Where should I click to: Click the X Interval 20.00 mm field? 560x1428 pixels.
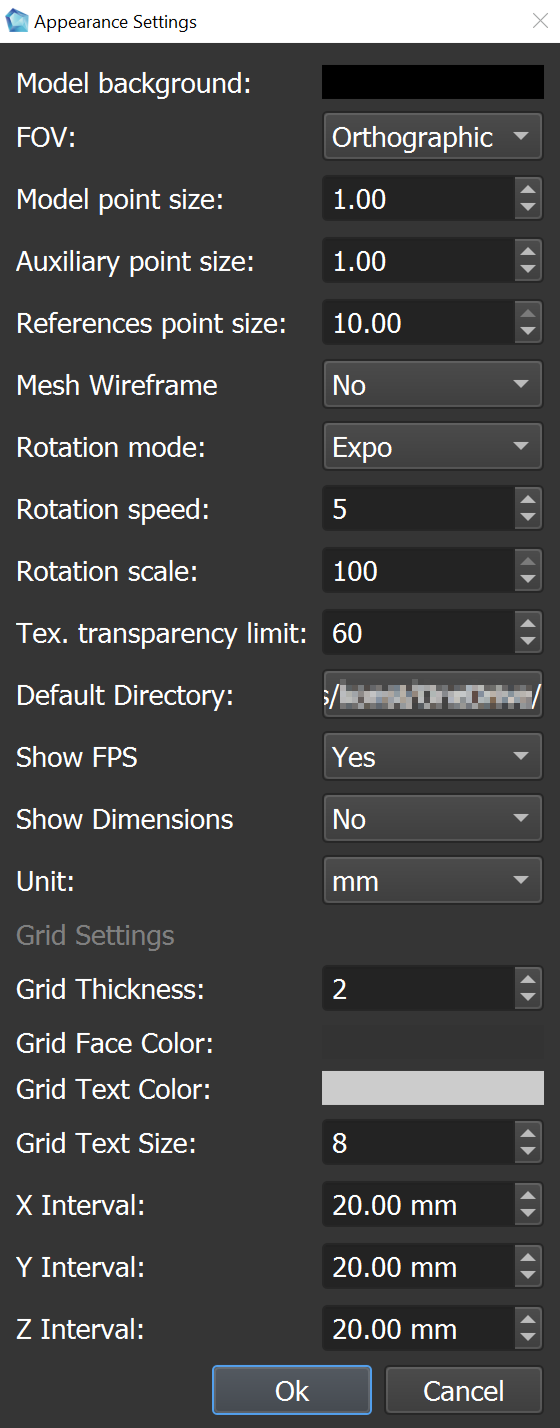click(418, 1206)
